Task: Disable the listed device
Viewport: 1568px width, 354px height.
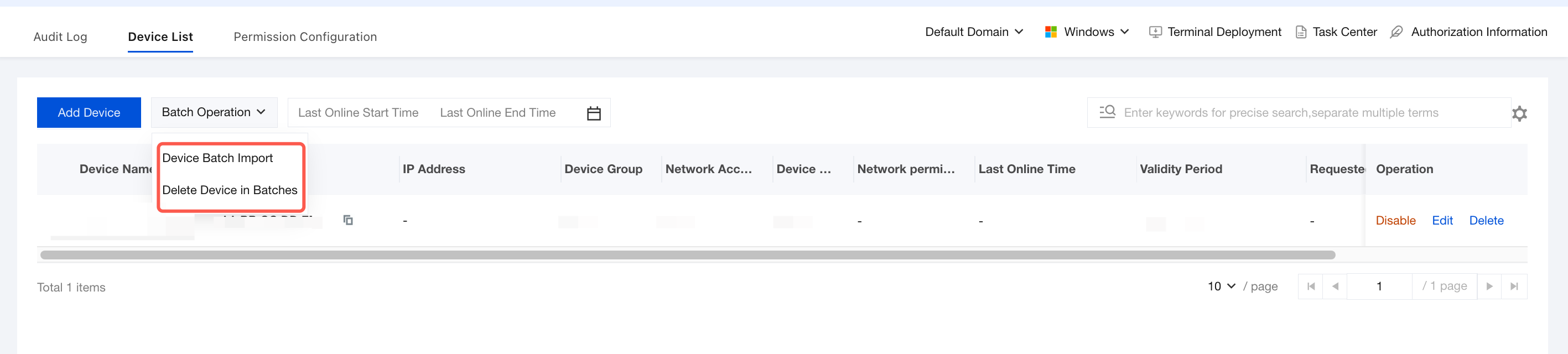Action: click(x=1395, y=221)
